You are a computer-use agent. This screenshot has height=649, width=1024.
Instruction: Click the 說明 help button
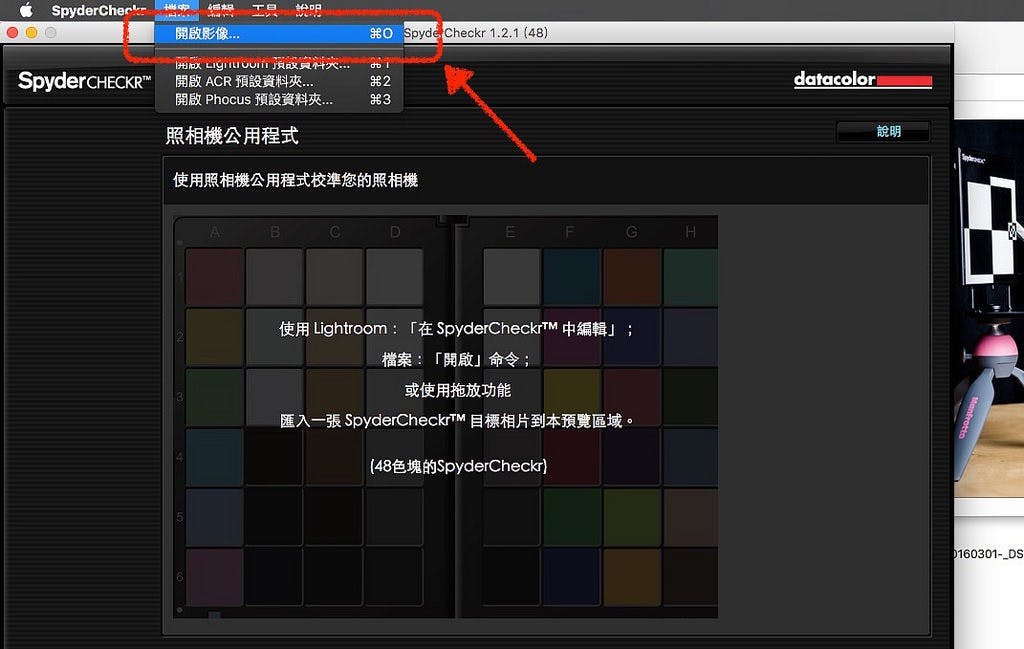[887, 132]
